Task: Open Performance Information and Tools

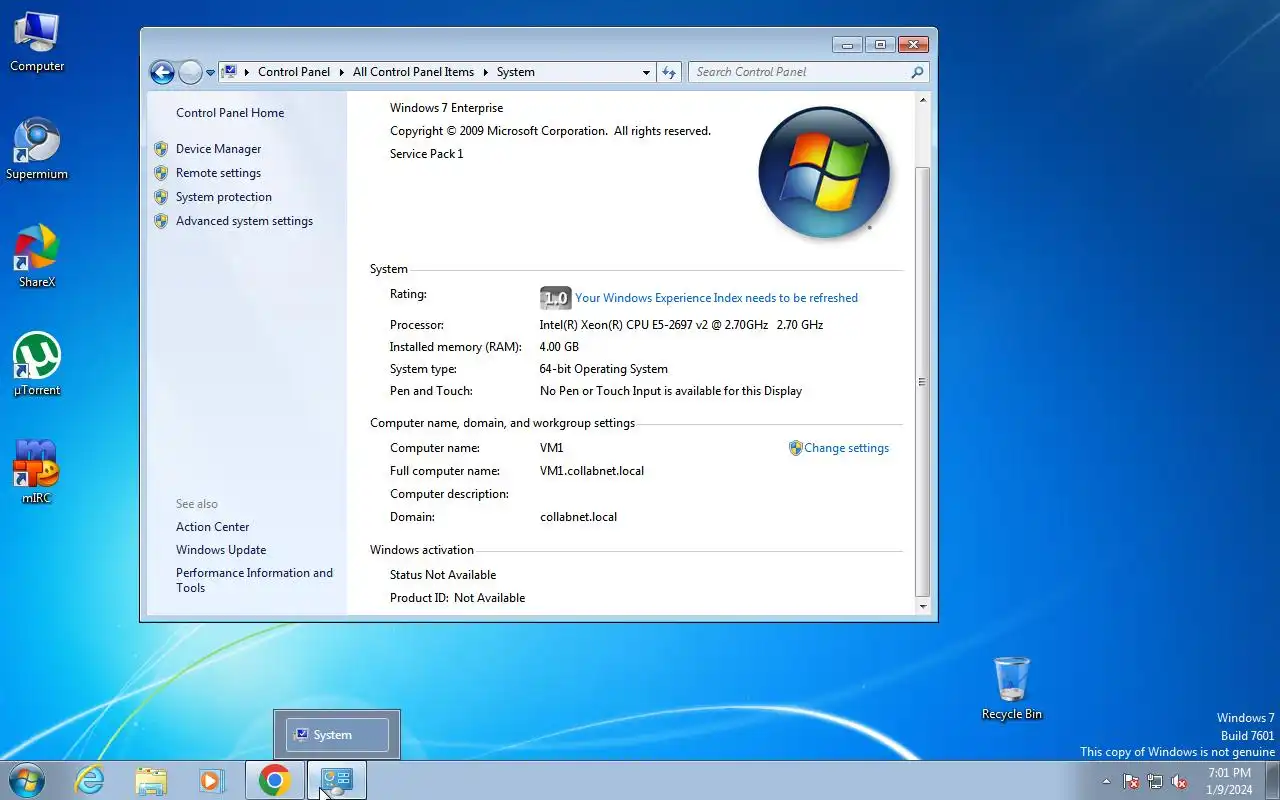Action: pos(254,580)
